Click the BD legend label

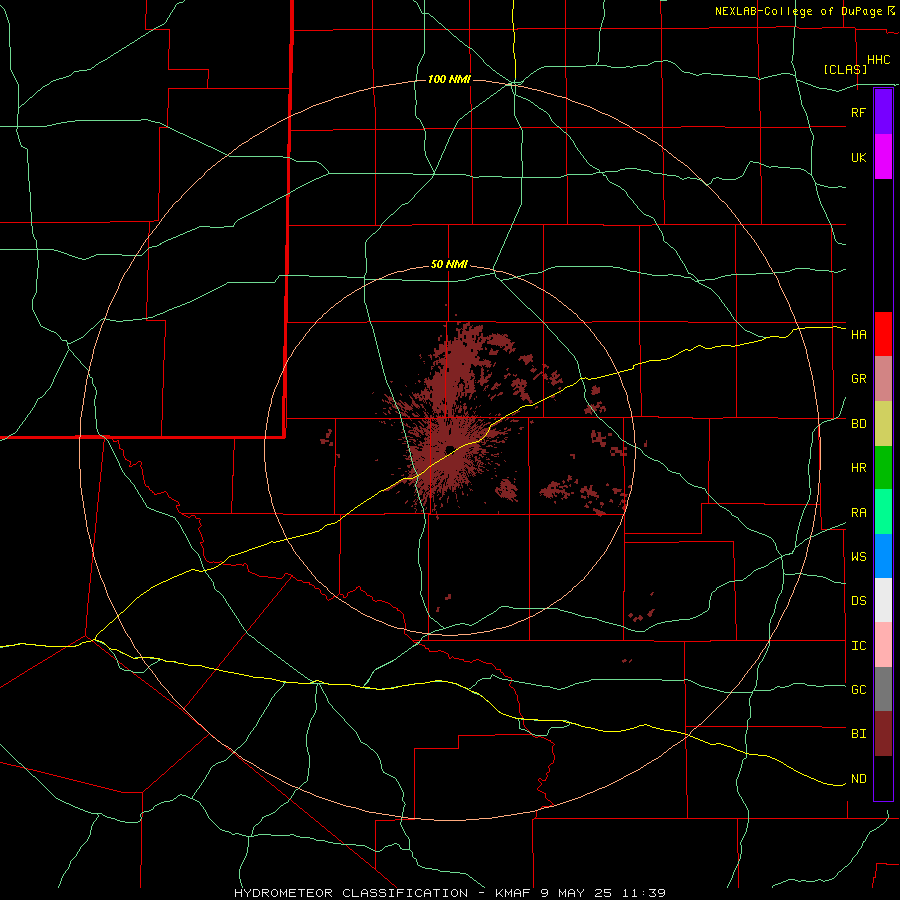(858, 424)
